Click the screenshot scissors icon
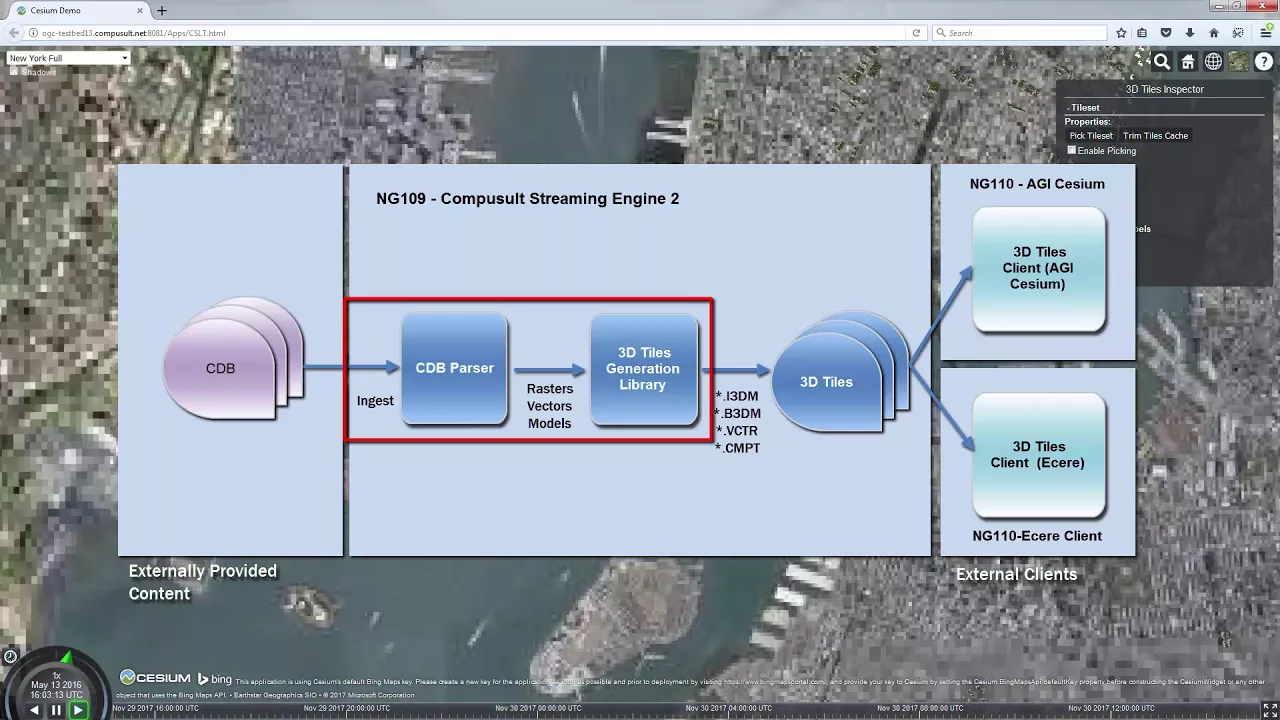 pyautogui.click(x=1238, y=33)
